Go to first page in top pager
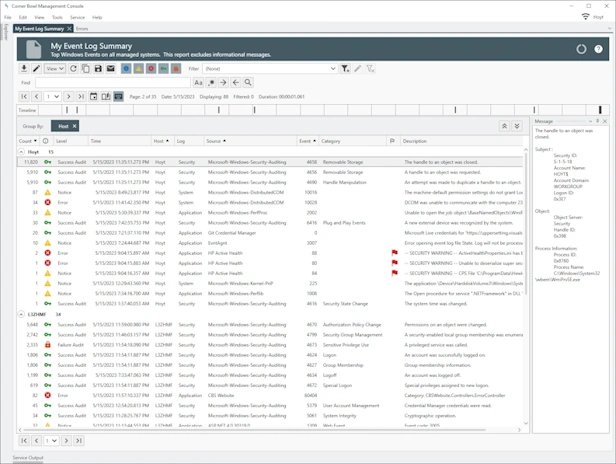 (x=24, y=97)
